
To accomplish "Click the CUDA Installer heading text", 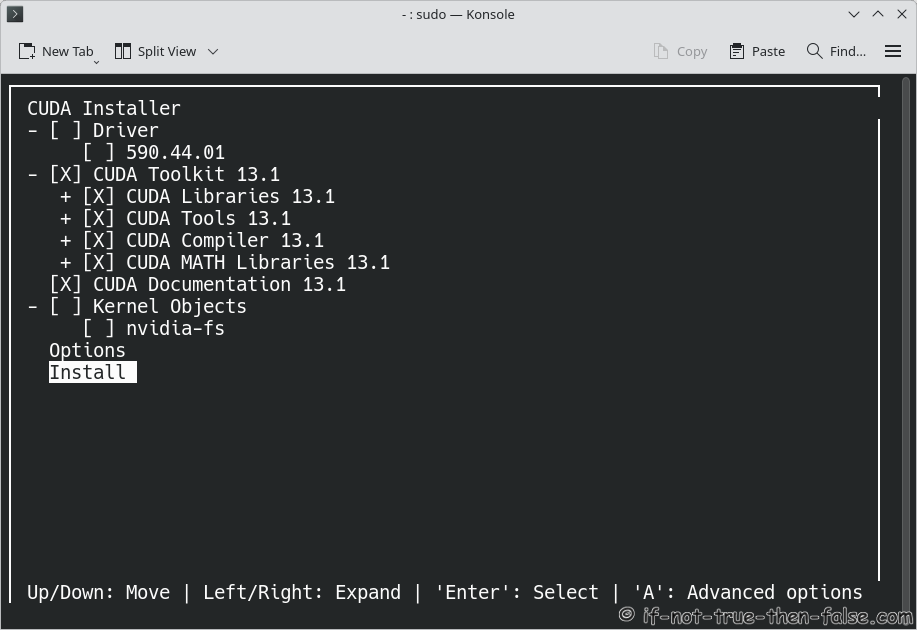I will [104, 108].
